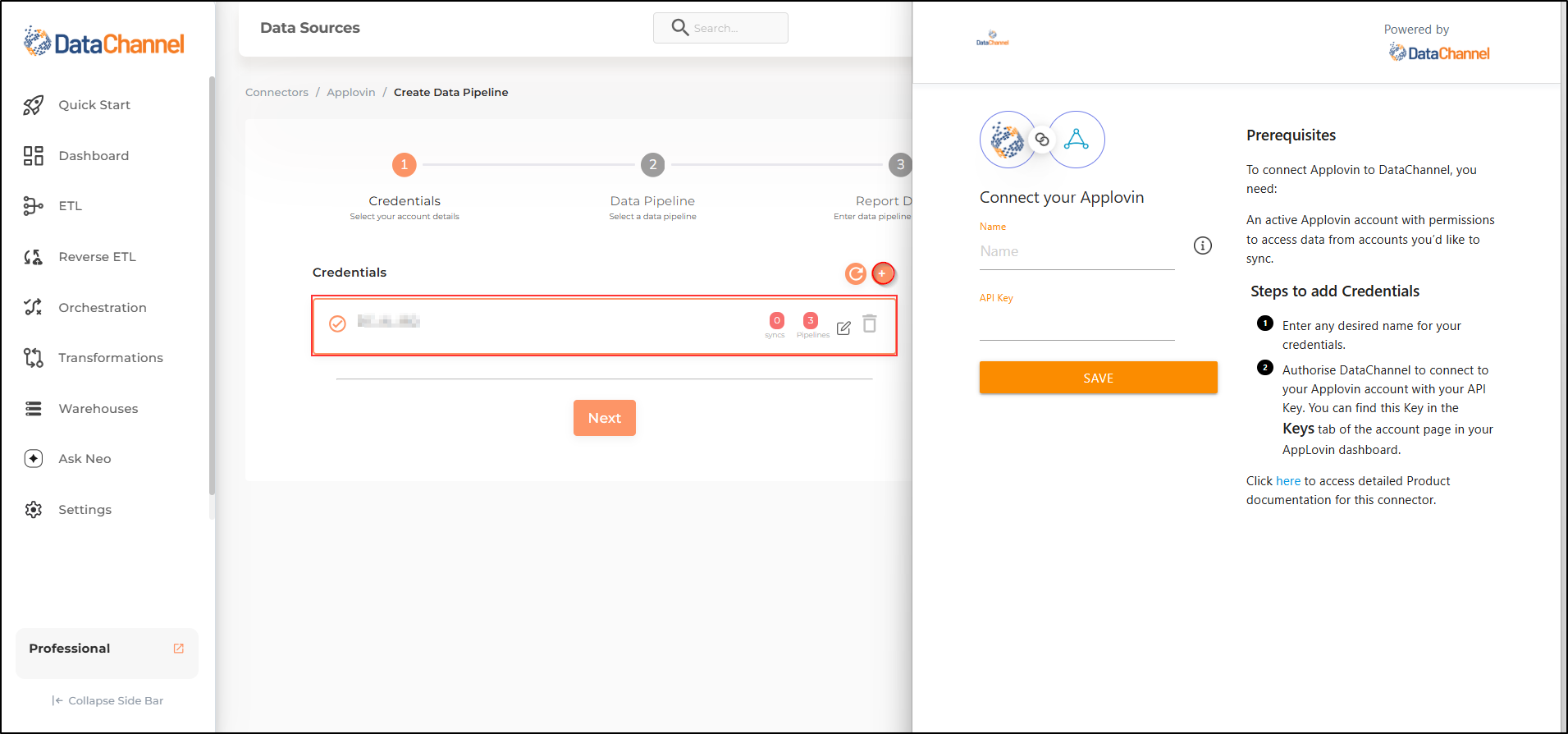Click step 2 Data Pipeline circle

point(653,165)
